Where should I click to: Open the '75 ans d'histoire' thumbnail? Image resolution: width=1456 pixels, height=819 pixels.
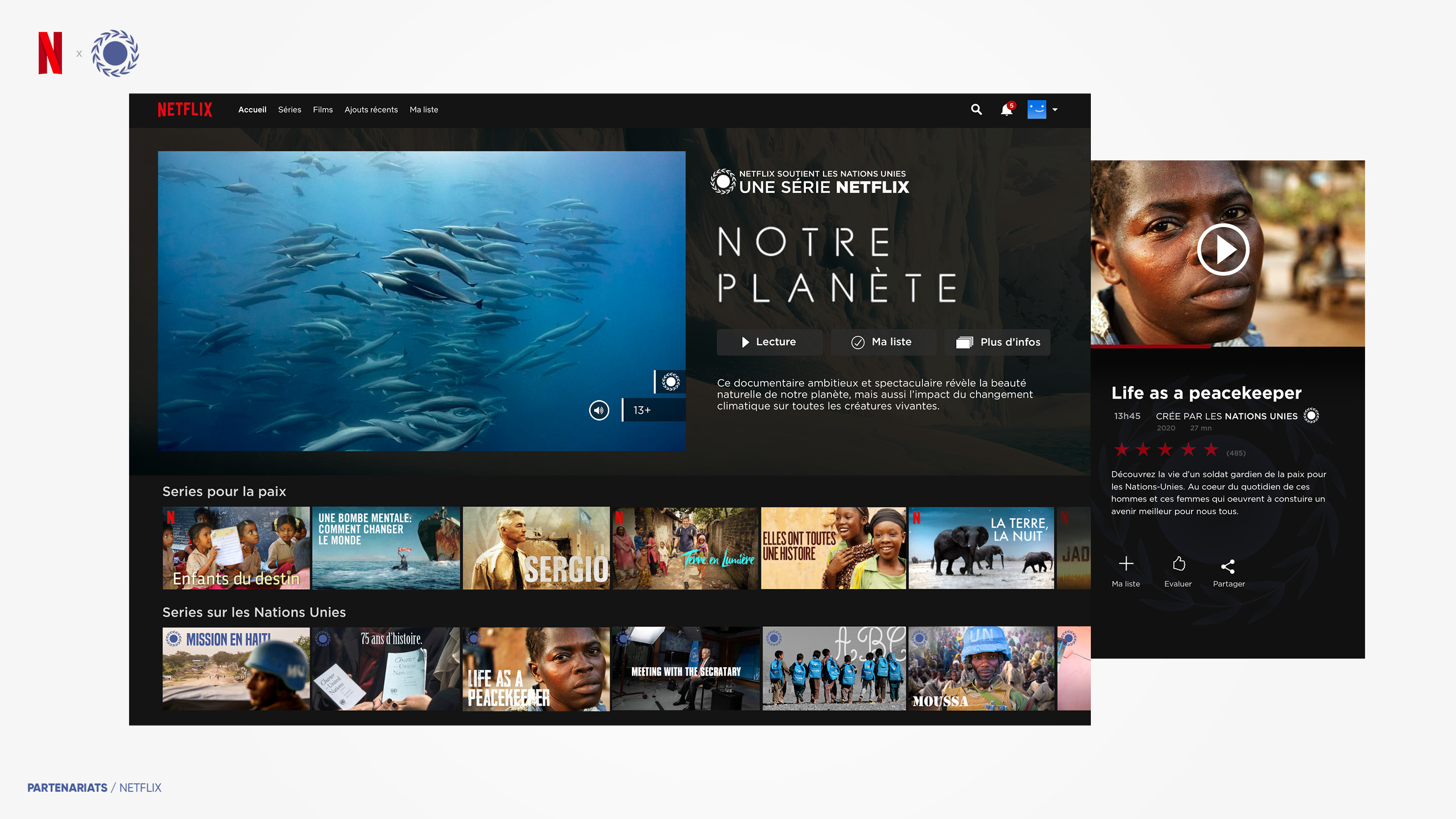[386, 669]
